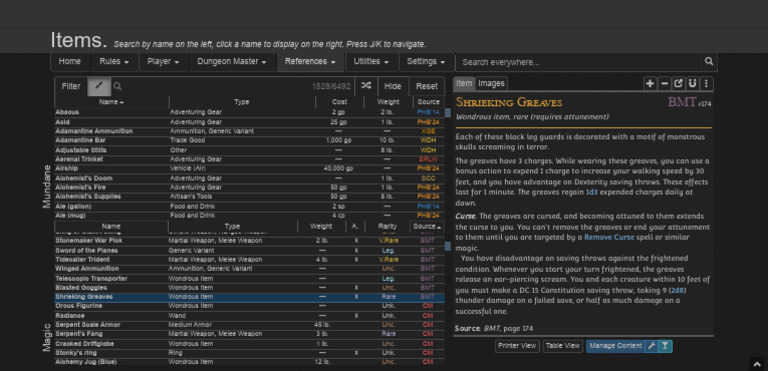The height and width of the screenshot is (371, 768).
Task: Sort mundane list by Source column
Action: pyautogui.click(x=429, y=102)
